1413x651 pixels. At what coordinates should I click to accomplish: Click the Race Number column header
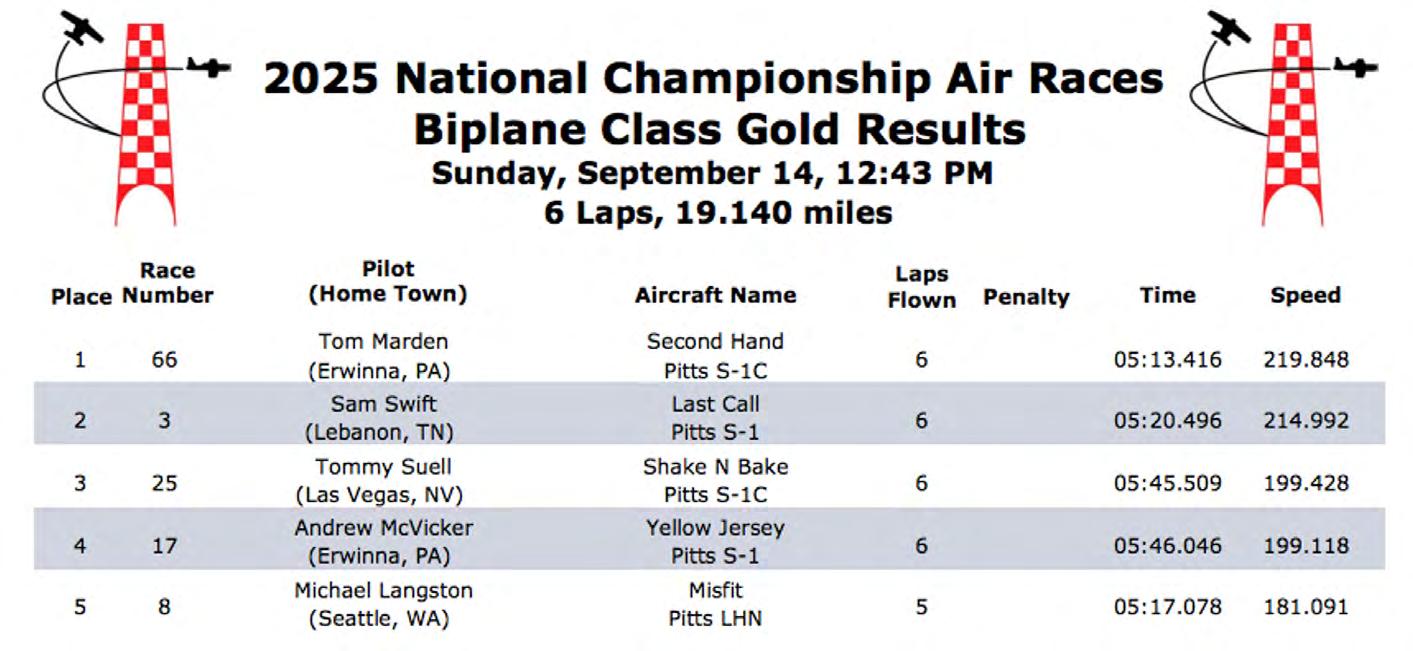point(167,283)
